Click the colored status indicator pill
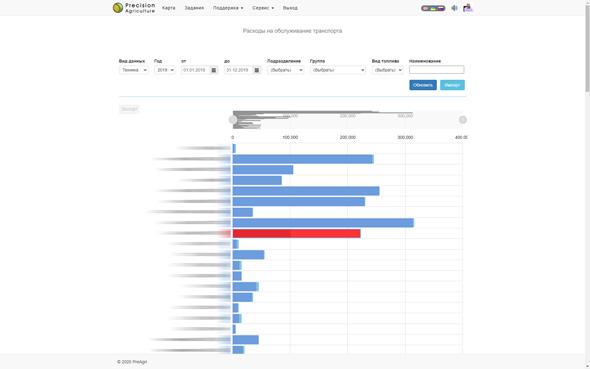This screenshot has height=369, width=590. click(433, 8)
